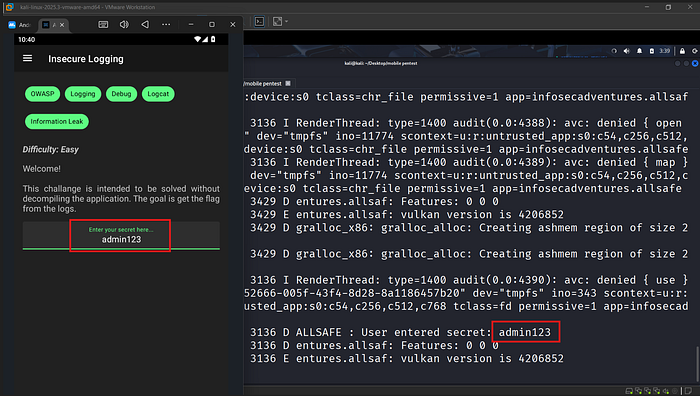Image resolution: width=700 pixels, height=396 pixels.
Task: Click the Android clock showing 10:40
Action: coord(26,39)
